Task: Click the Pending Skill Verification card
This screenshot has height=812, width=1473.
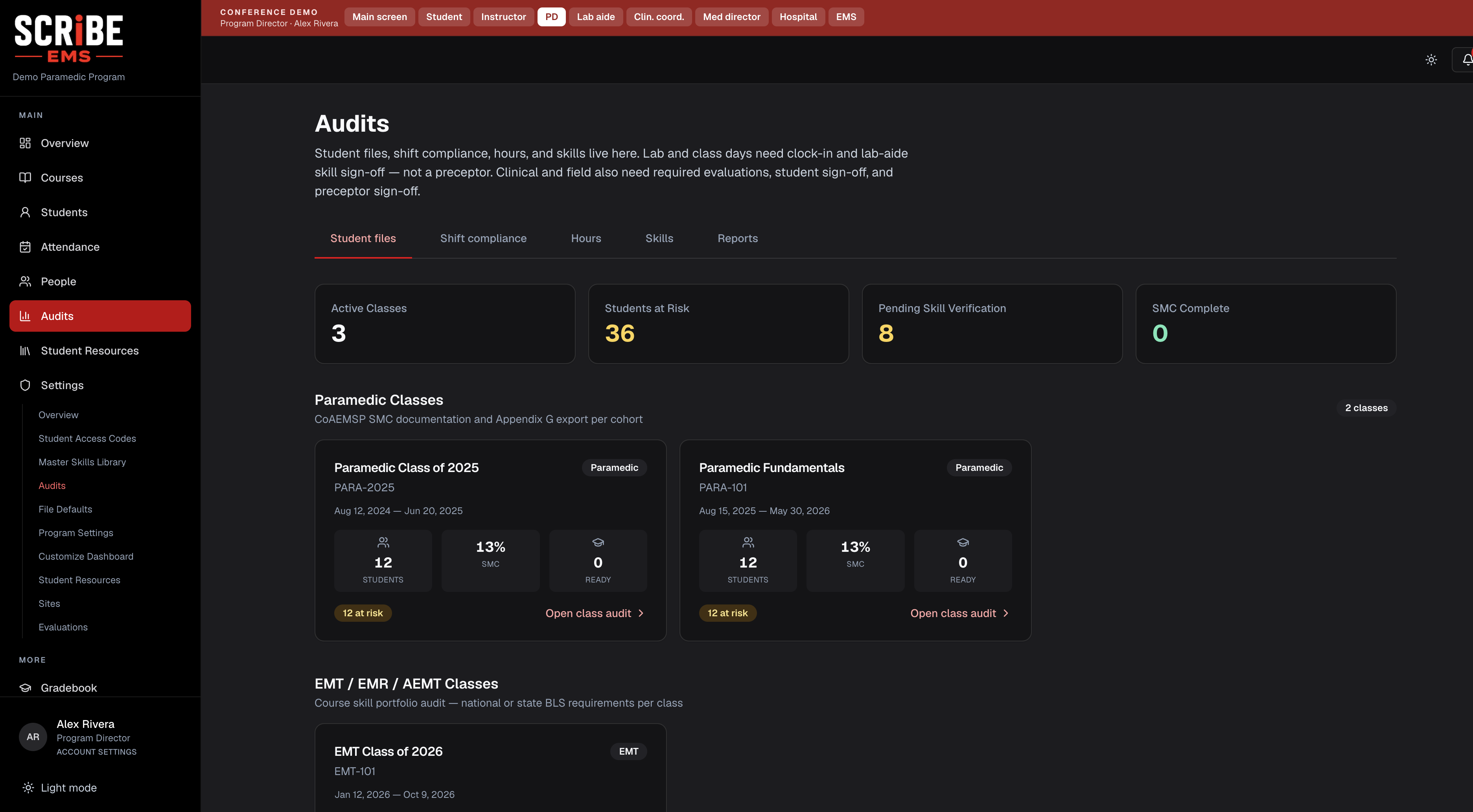Action: pyautogui.click(x=992, y=323)
